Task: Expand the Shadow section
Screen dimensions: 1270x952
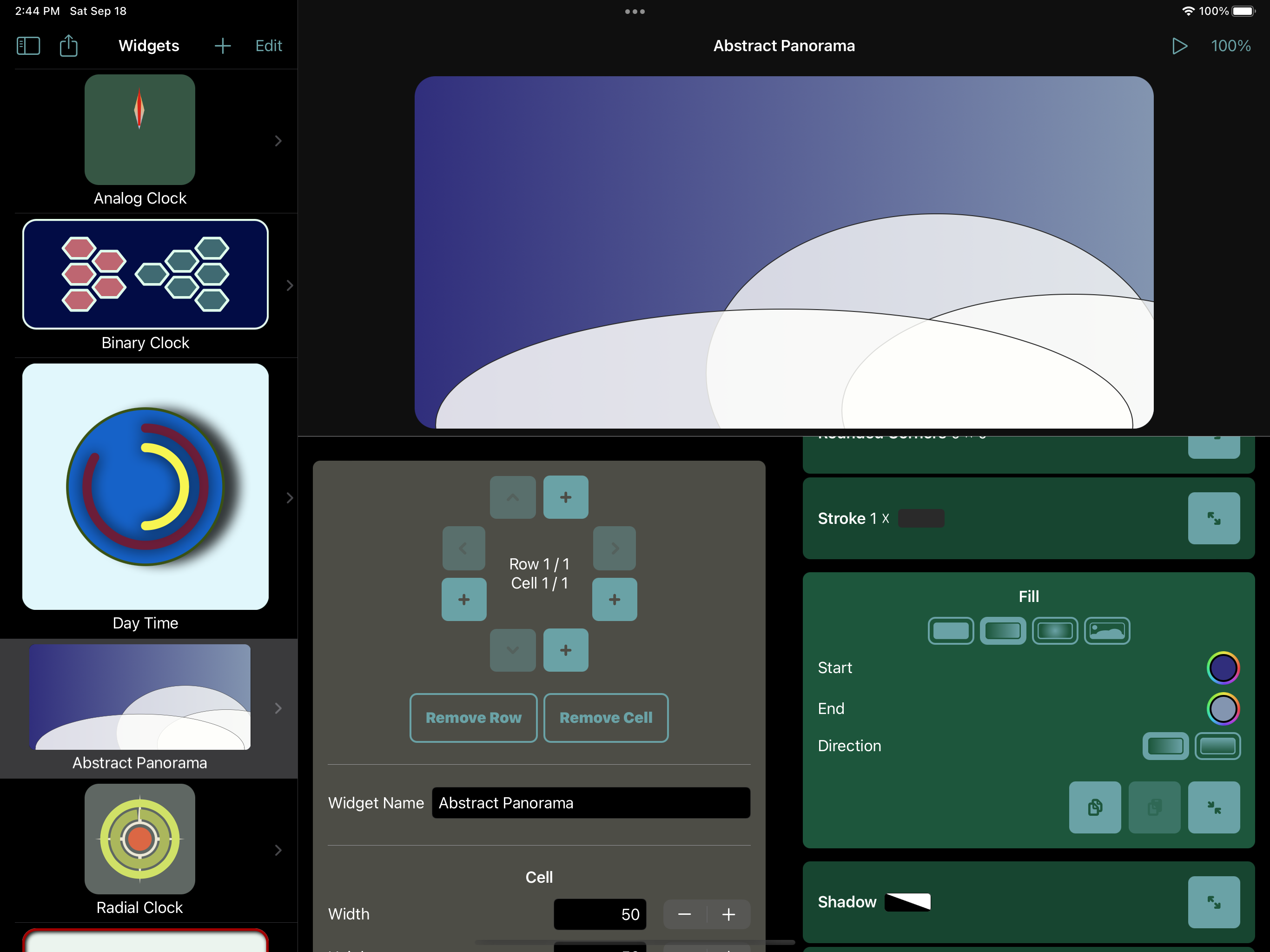Action: pyautogui.click(x=1213, y=901)
